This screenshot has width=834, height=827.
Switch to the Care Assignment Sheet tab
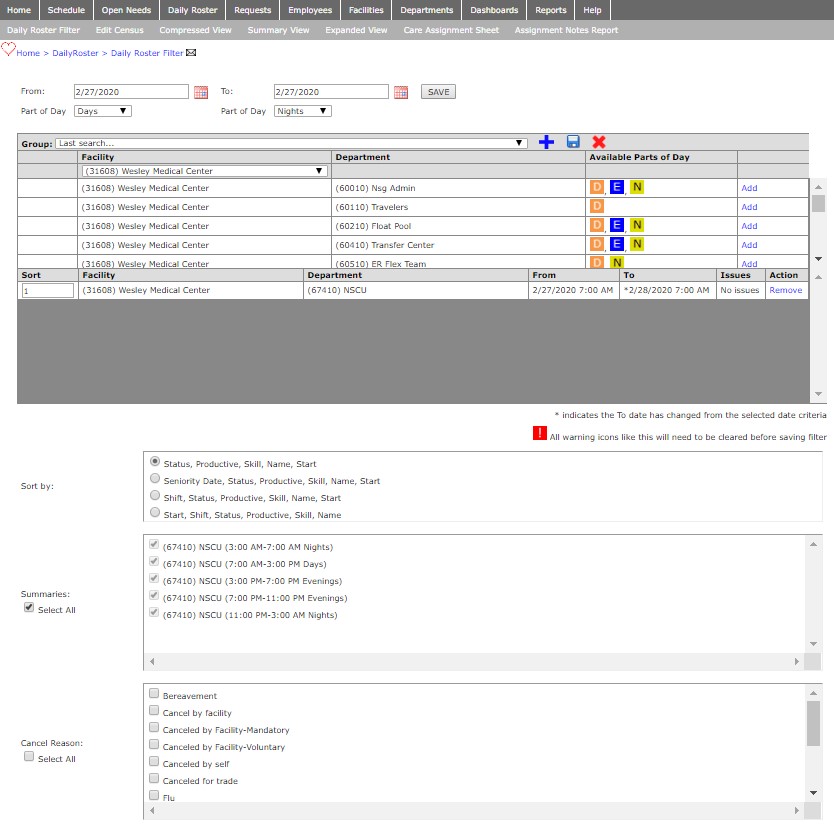coord(451,30)
